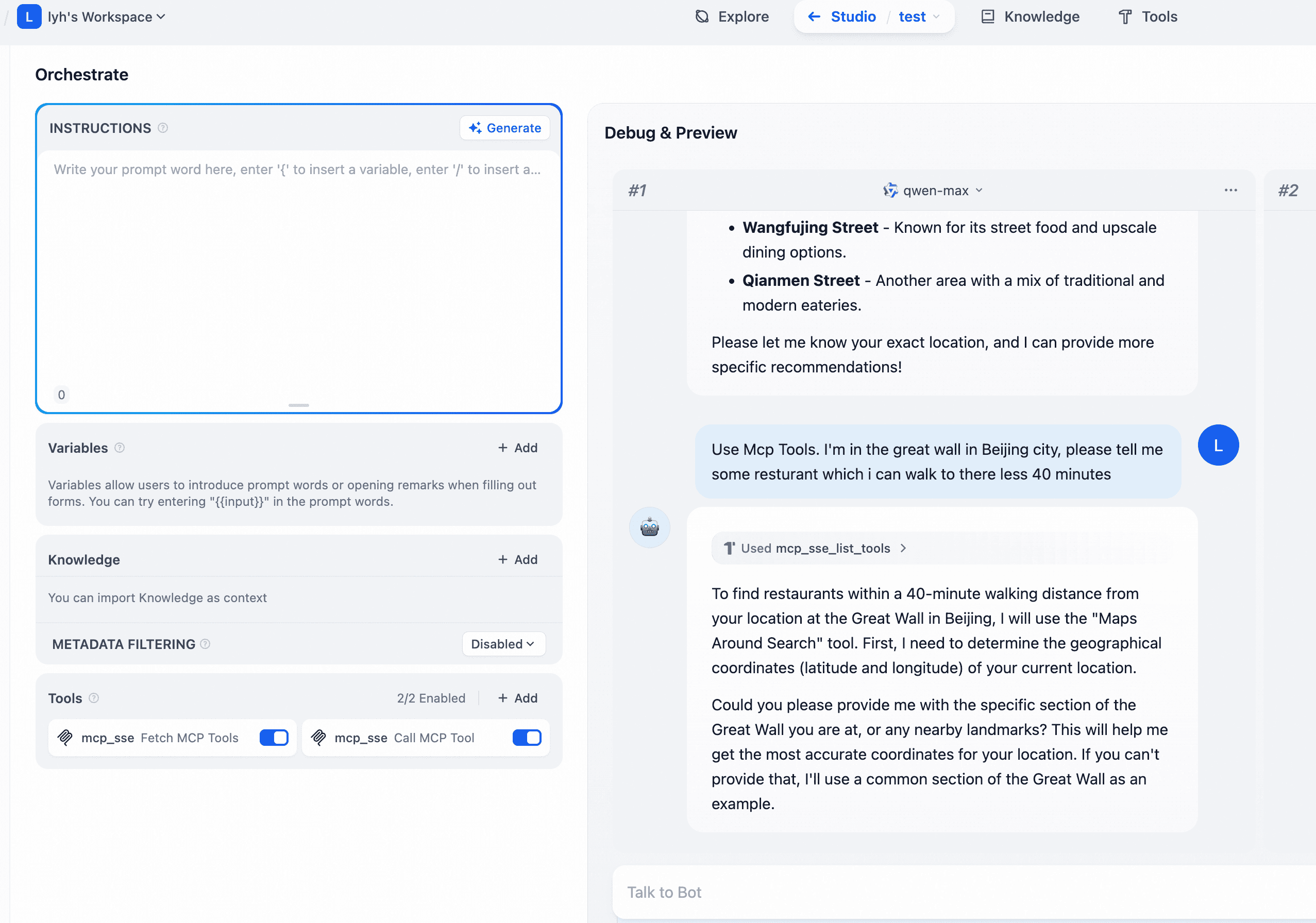Click the #1 panel label
The width and height of the screenshot is (1316, 923).
coord(637,190)
